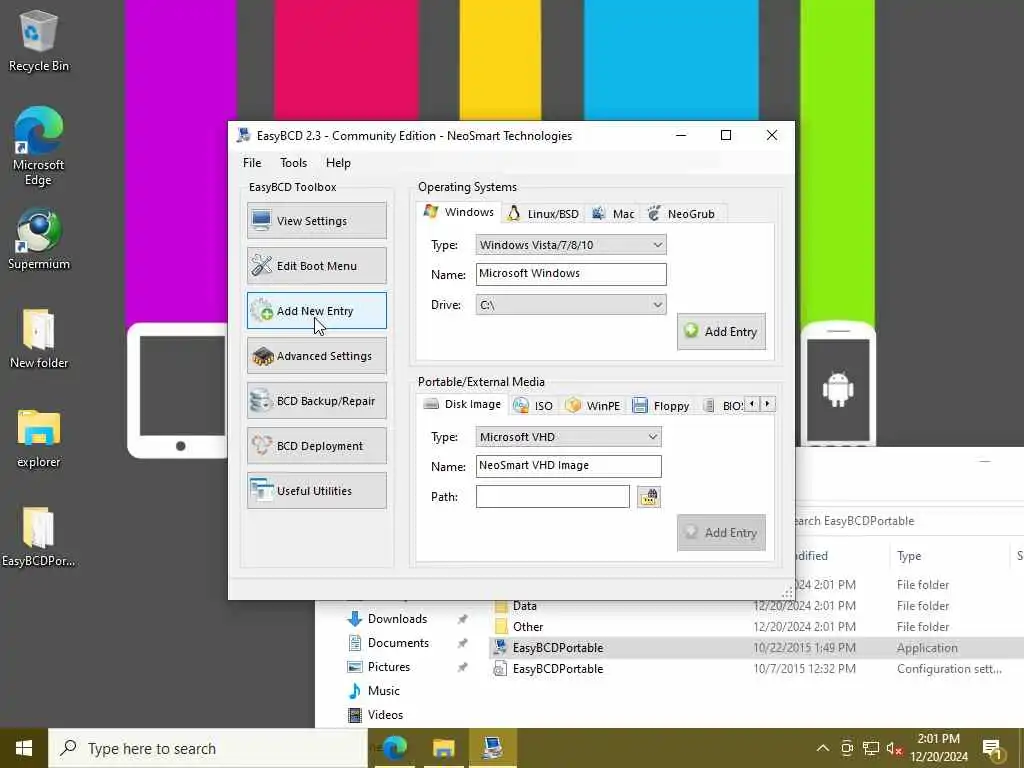
Task: Select New folder on desktop
Action: coord(39,338)
